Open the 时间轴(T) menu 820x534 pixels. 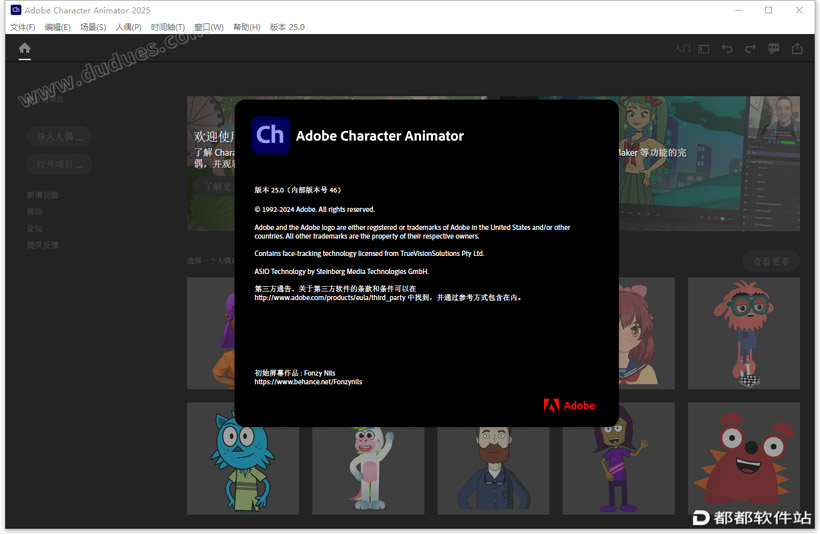pyautogui.click(x=168, y=27)
